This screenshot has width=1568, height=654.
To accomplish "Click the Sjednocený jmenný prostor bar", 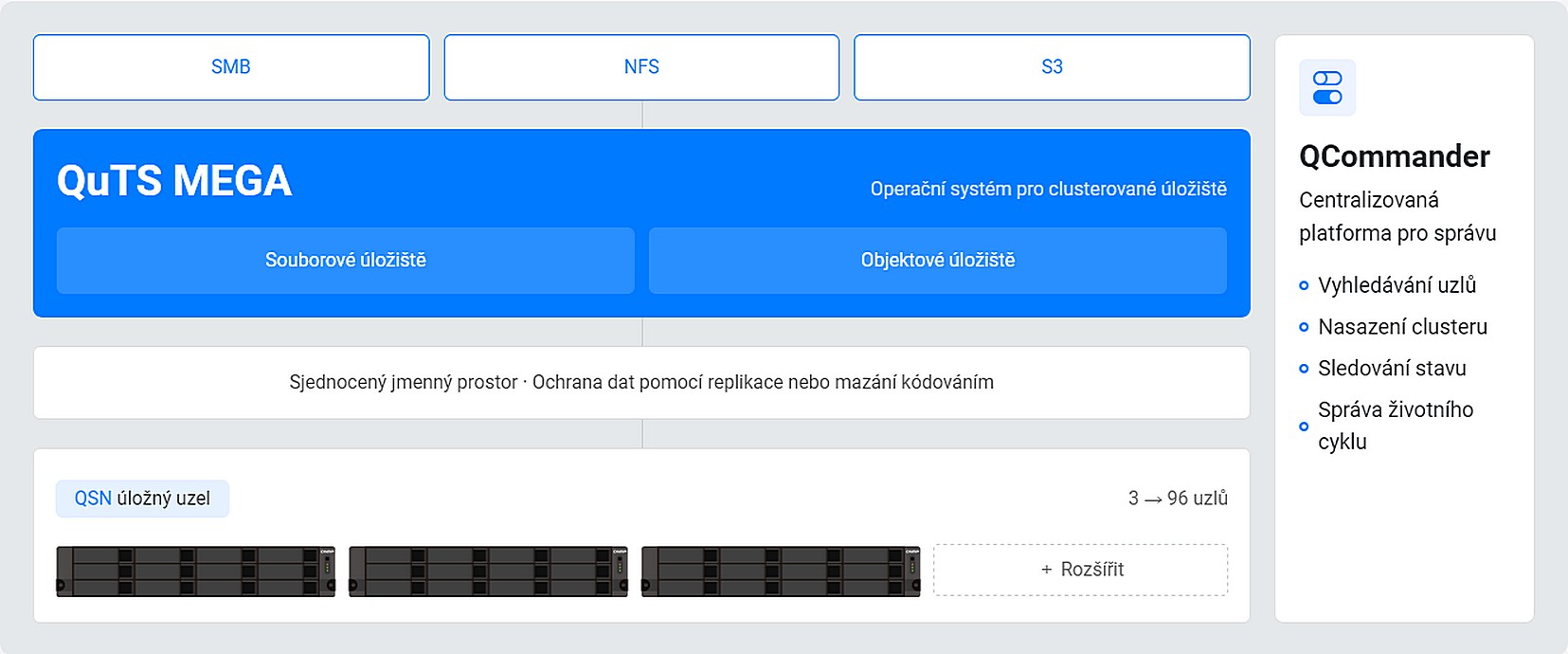I will coord(641,382).
